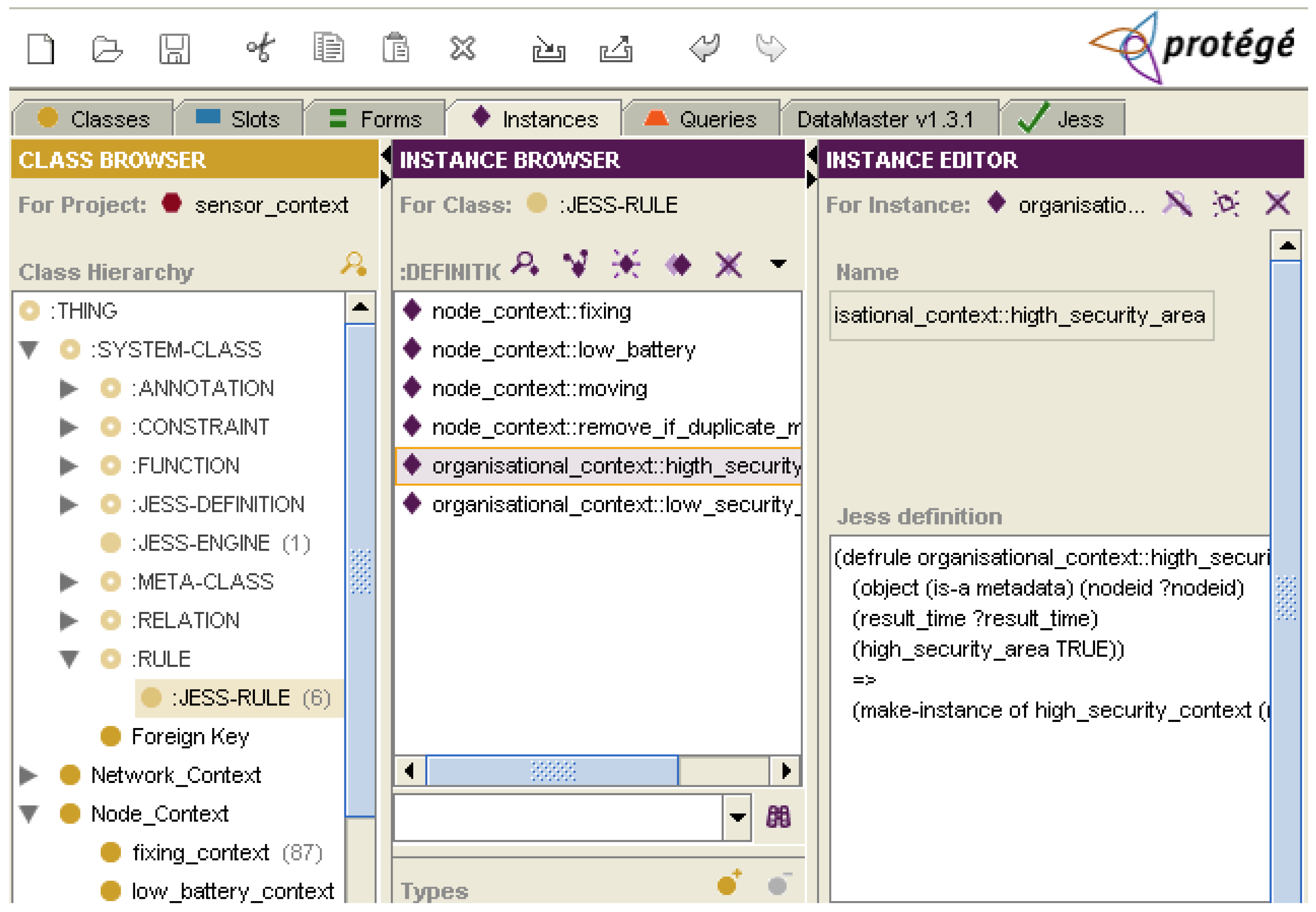Click Delete Instance X icon in Instance Browser

point(729,265)
